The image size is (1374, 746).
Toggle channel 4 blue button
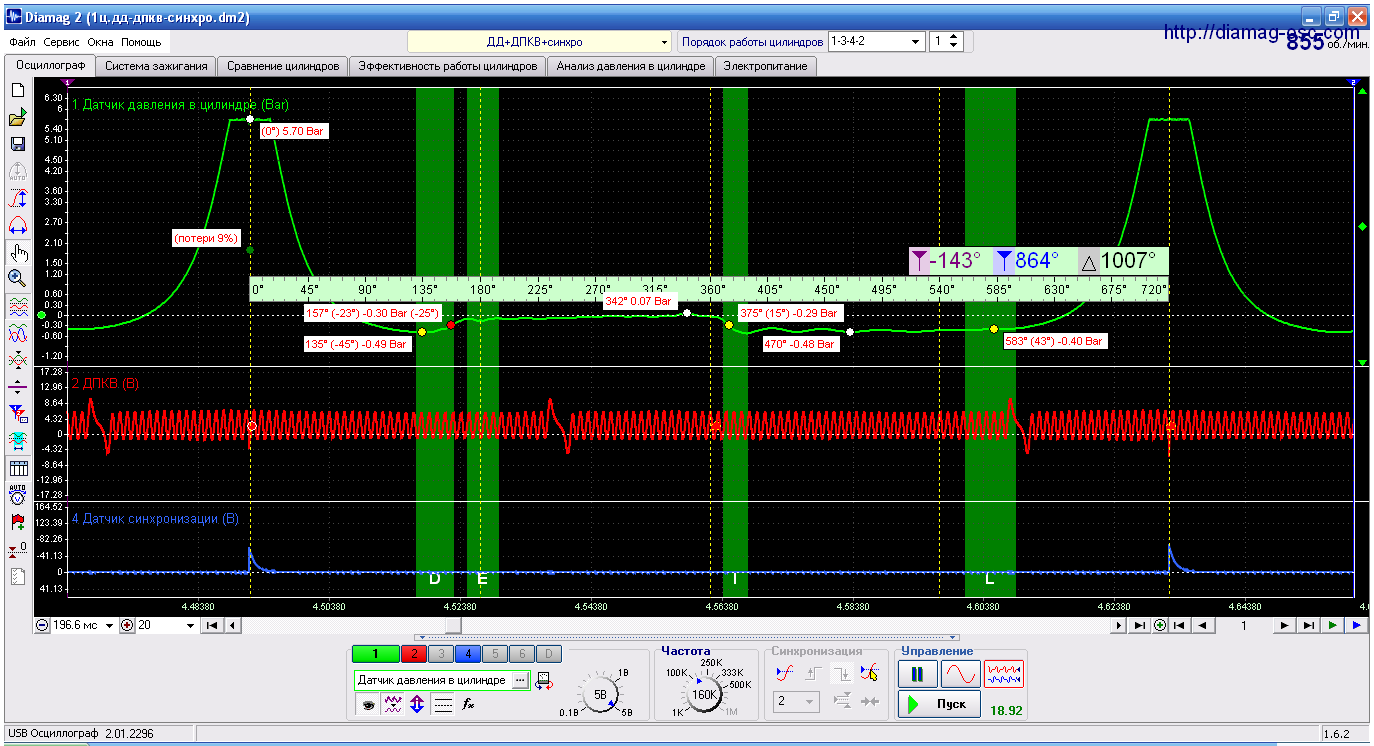tap(467, 654)
